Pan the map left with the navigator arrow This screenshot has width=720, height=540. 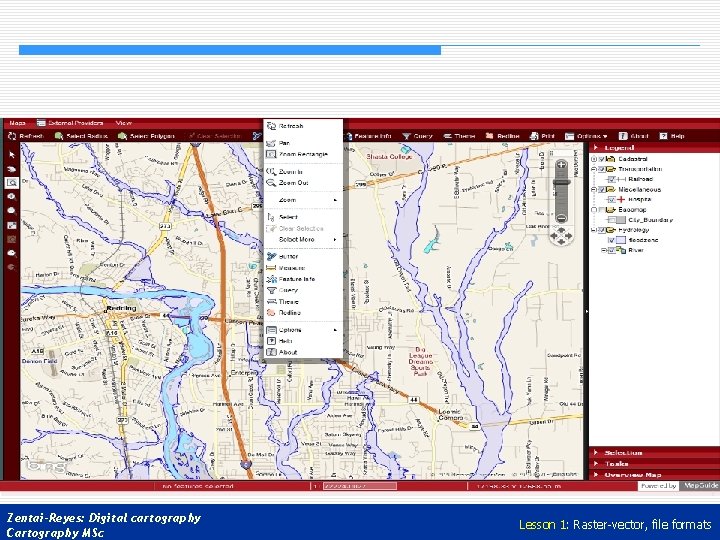coord(554,236)
